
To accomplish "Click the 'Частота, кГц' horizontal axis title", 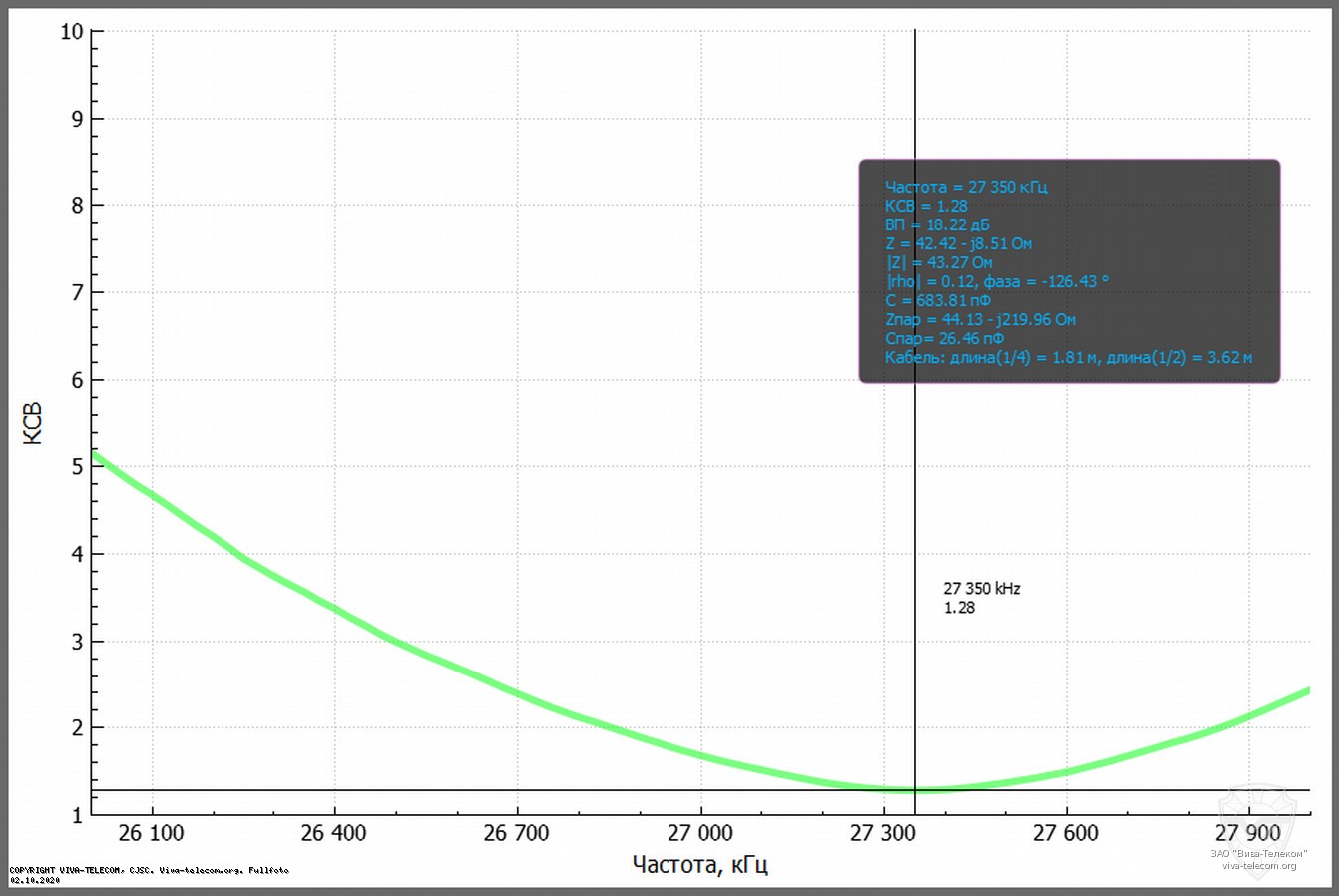I will (700, 864).
